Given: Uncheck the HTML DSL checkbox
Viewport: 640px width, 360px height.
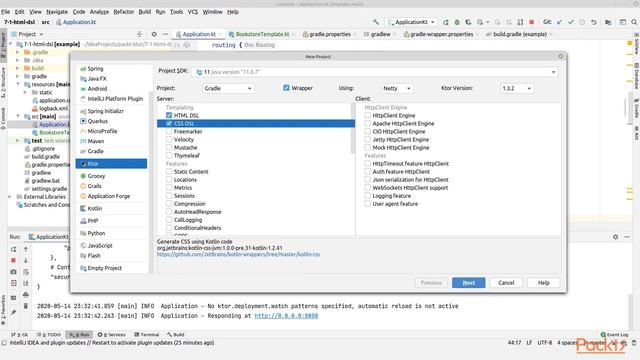Looking at the screenshot, I should (x=169, y=116).
